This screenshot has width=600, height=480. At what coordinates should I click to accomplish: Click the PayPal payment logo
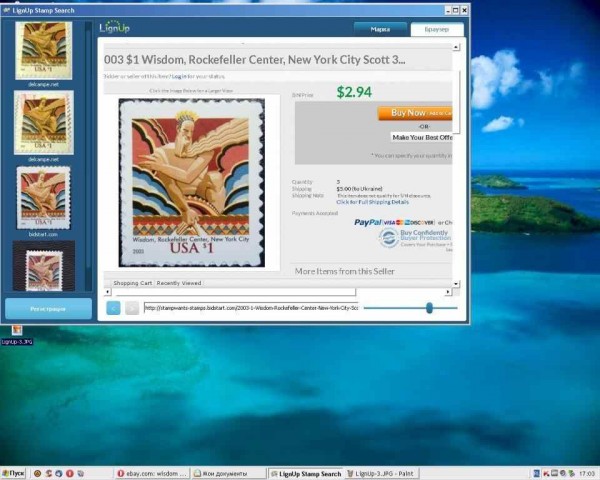coord(368,222)
